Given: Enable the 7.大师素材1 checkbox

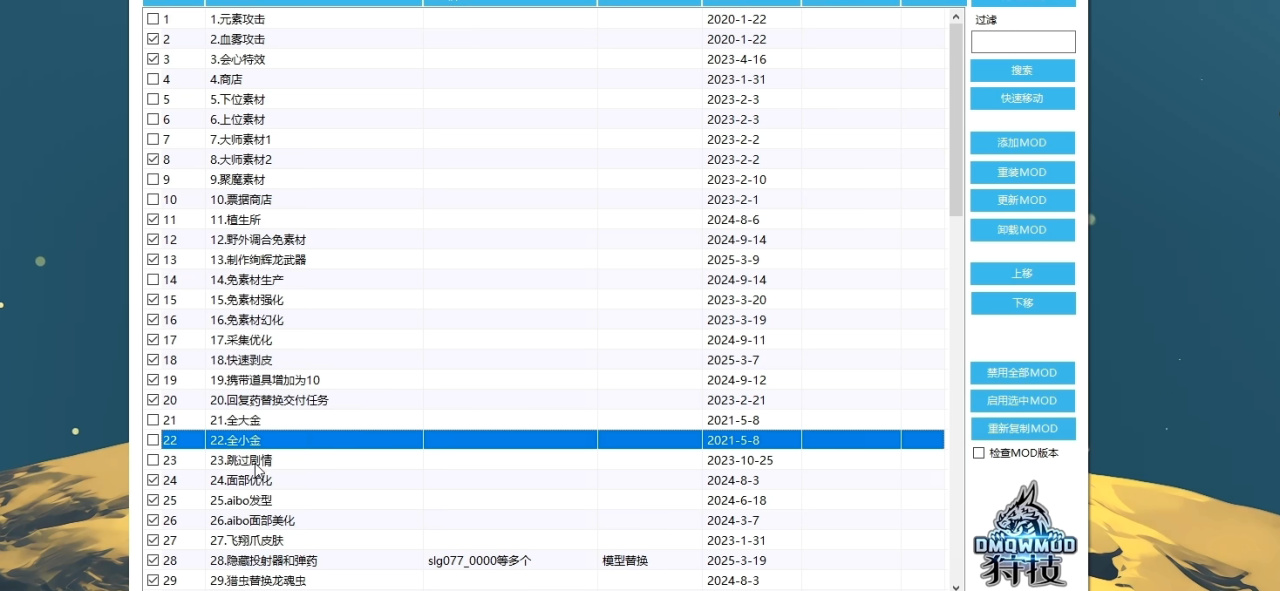Looking at the screenshot, I should 153,139.
